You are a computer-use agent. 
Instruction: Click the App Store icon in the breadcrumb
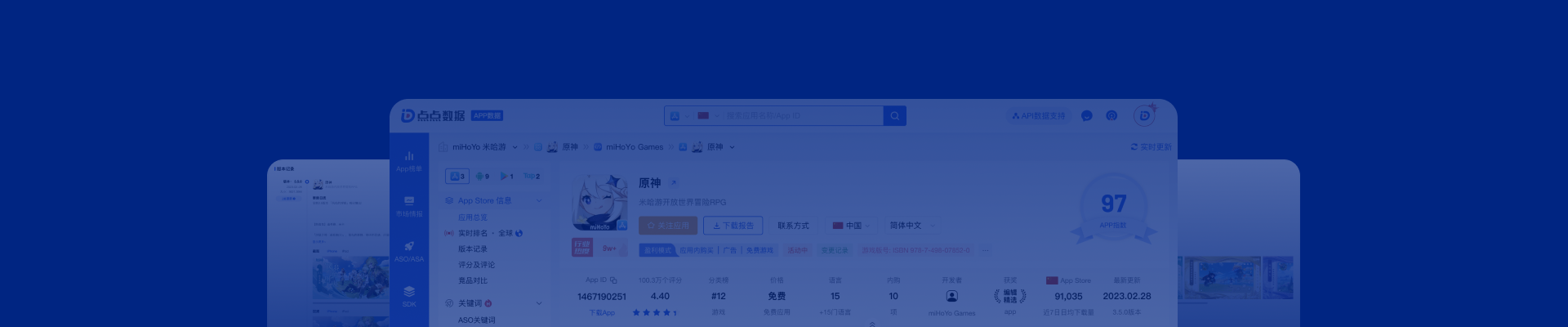point(683,147)
